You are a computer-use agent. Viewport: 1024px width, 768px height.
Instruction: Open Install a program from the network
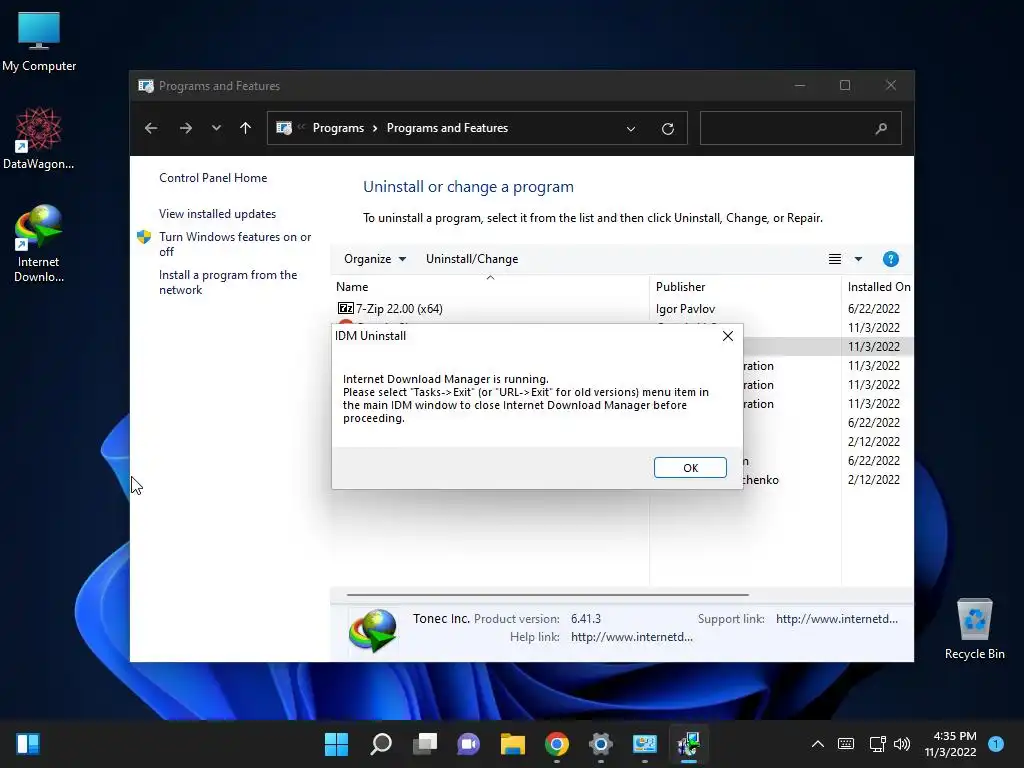click(x=227, y=282)
